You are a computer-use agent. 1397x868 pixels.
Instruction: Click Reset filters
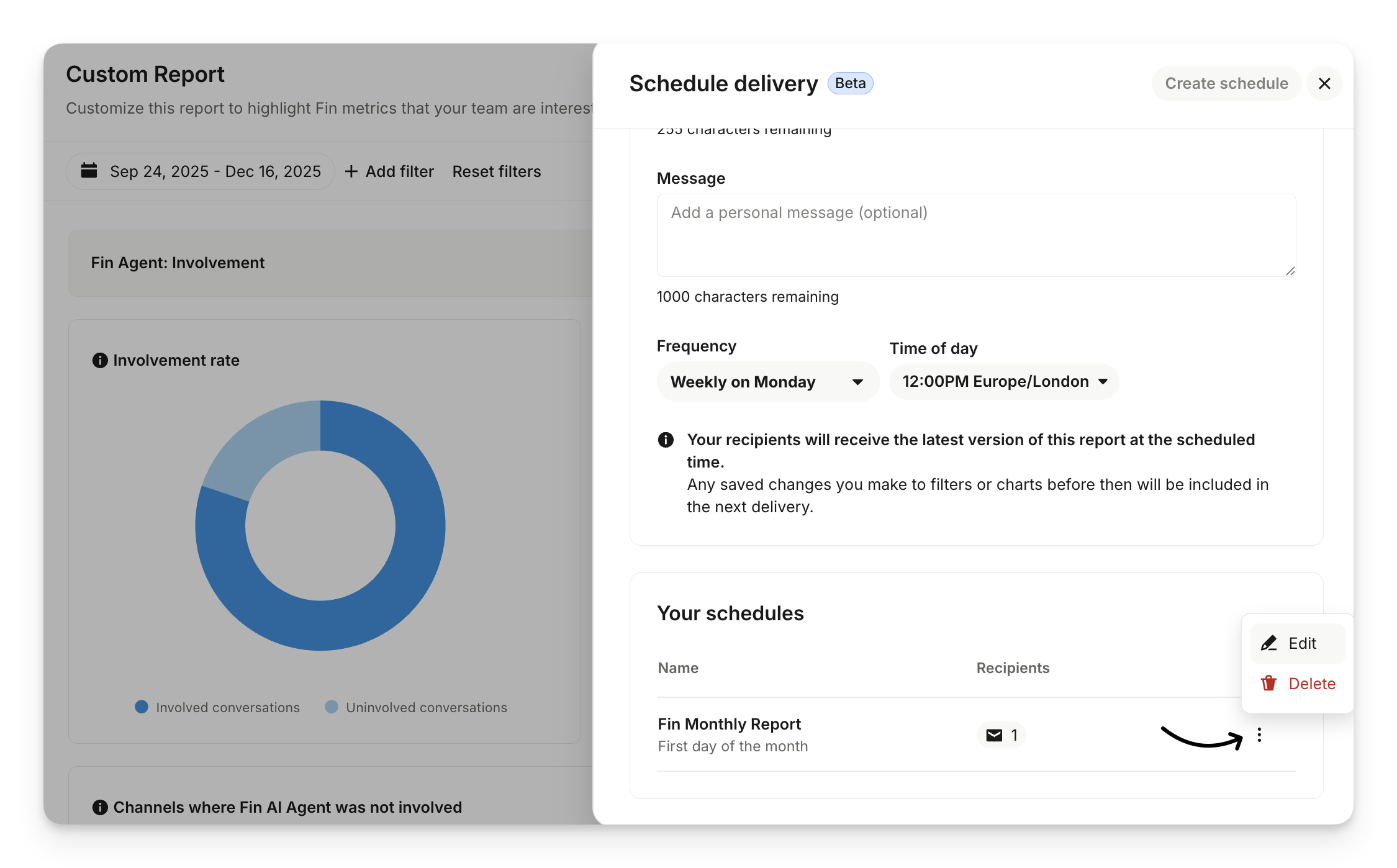coord(496,171)
